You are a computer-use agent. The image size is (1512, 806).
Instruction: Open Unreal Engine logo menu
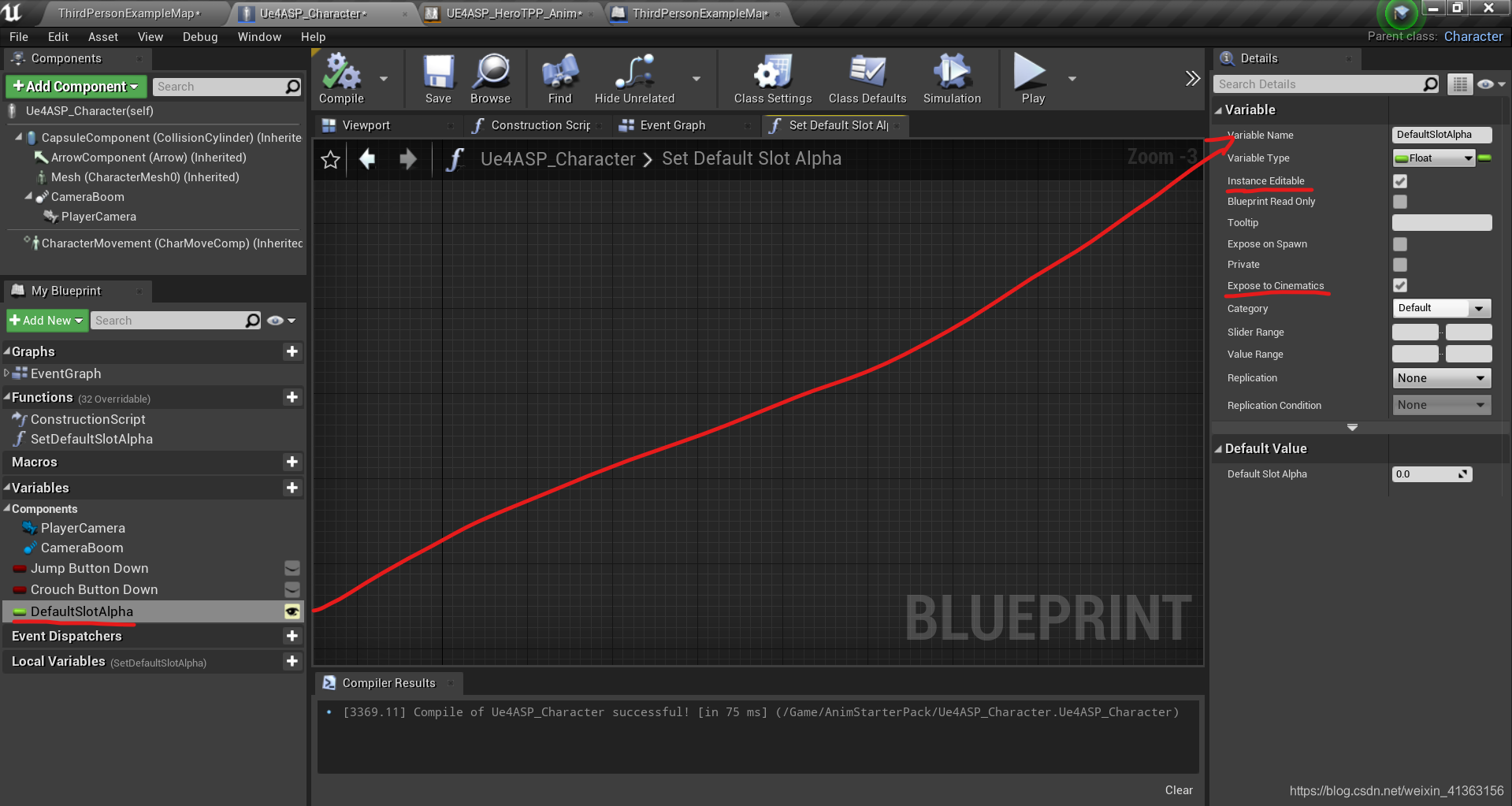pyautogui.click(x=13, y=12)
